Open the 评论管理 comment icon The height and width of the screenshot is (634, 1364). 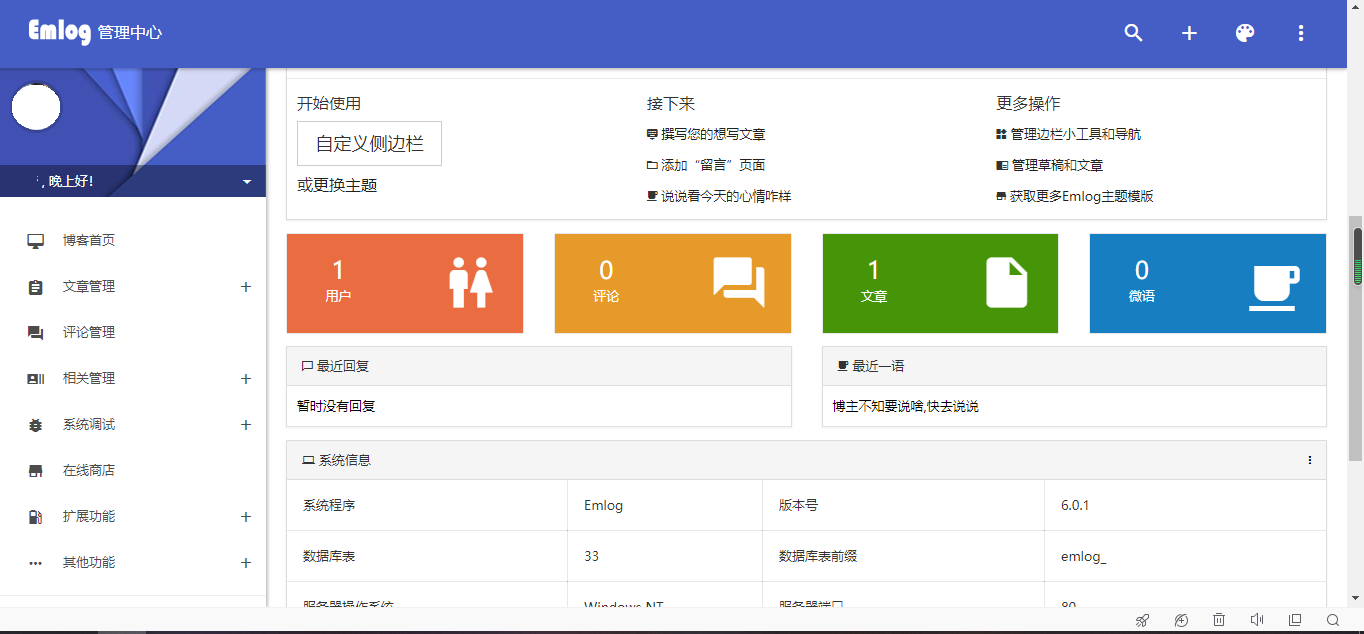pos(36,332)
